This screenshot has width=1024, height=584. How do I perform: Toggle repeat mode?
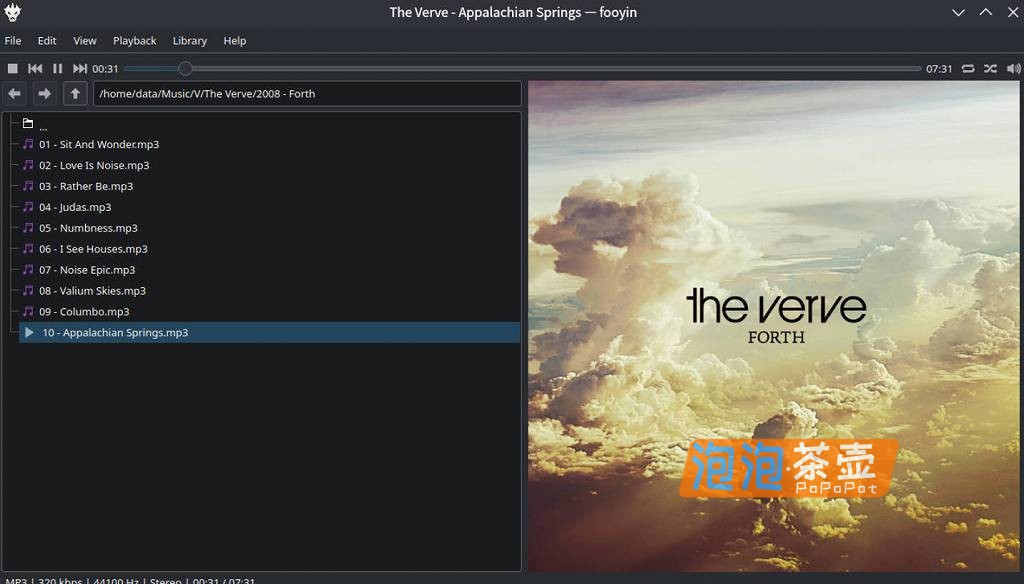[967, 68]
